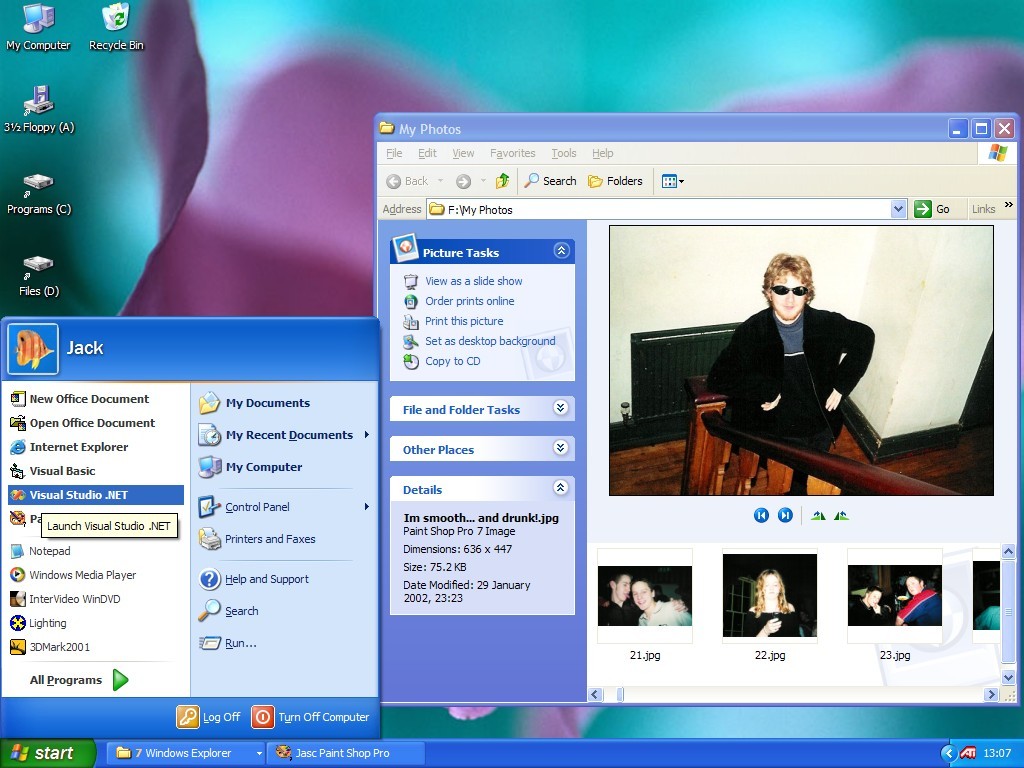Switch to Jasc Paint Shop Pro taskbar button

click(x=346, y=753)
